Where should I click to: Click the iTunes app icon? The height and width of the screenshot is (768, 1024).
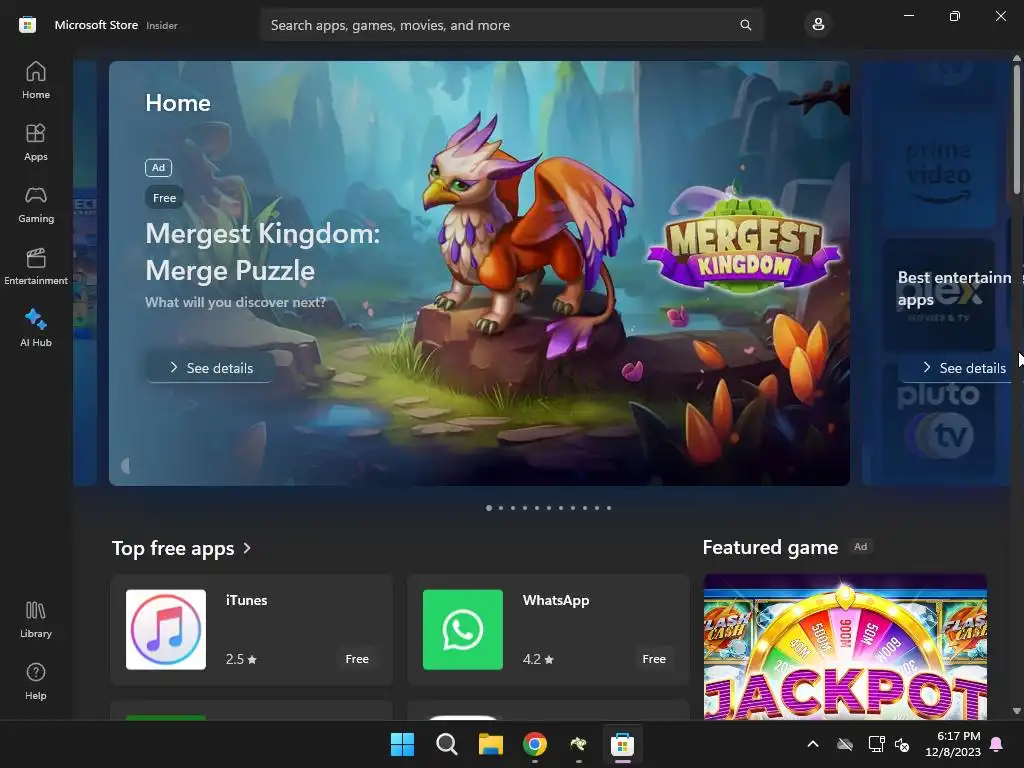point(166,630)
